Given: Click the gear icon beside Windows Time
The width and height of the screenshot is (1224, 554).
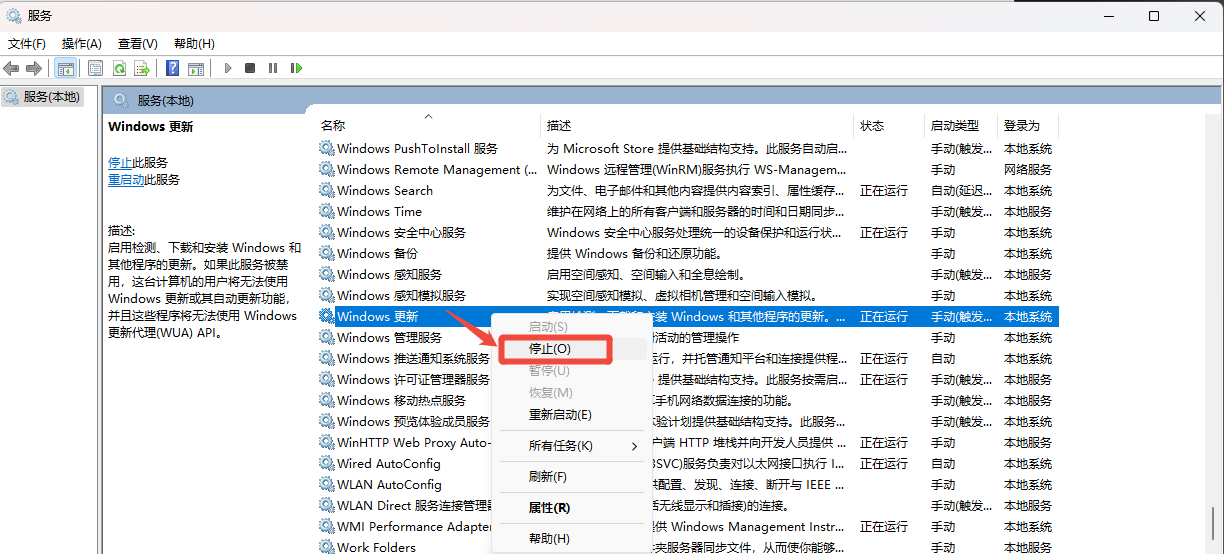Looking at the screenshot, I should (x=327, y=211).
